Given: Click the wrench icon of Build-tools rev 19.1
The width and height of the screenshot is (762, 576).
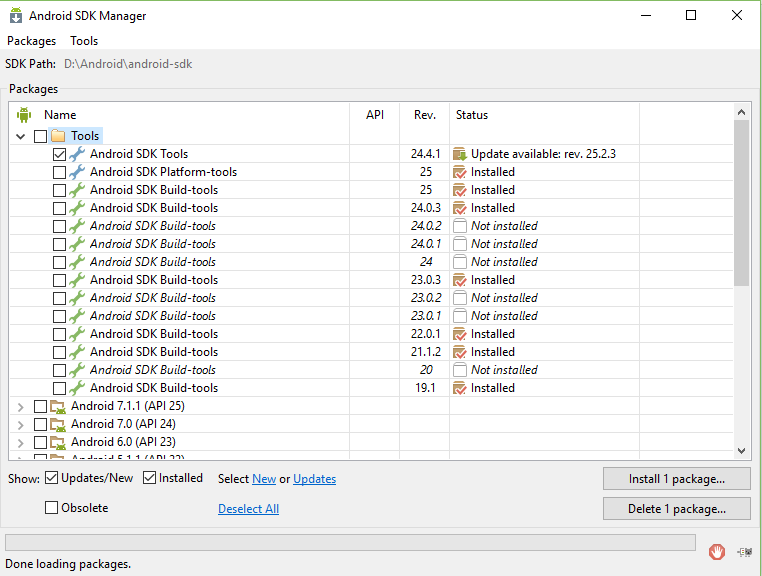Looking at the screenshot, I should 77,388.
